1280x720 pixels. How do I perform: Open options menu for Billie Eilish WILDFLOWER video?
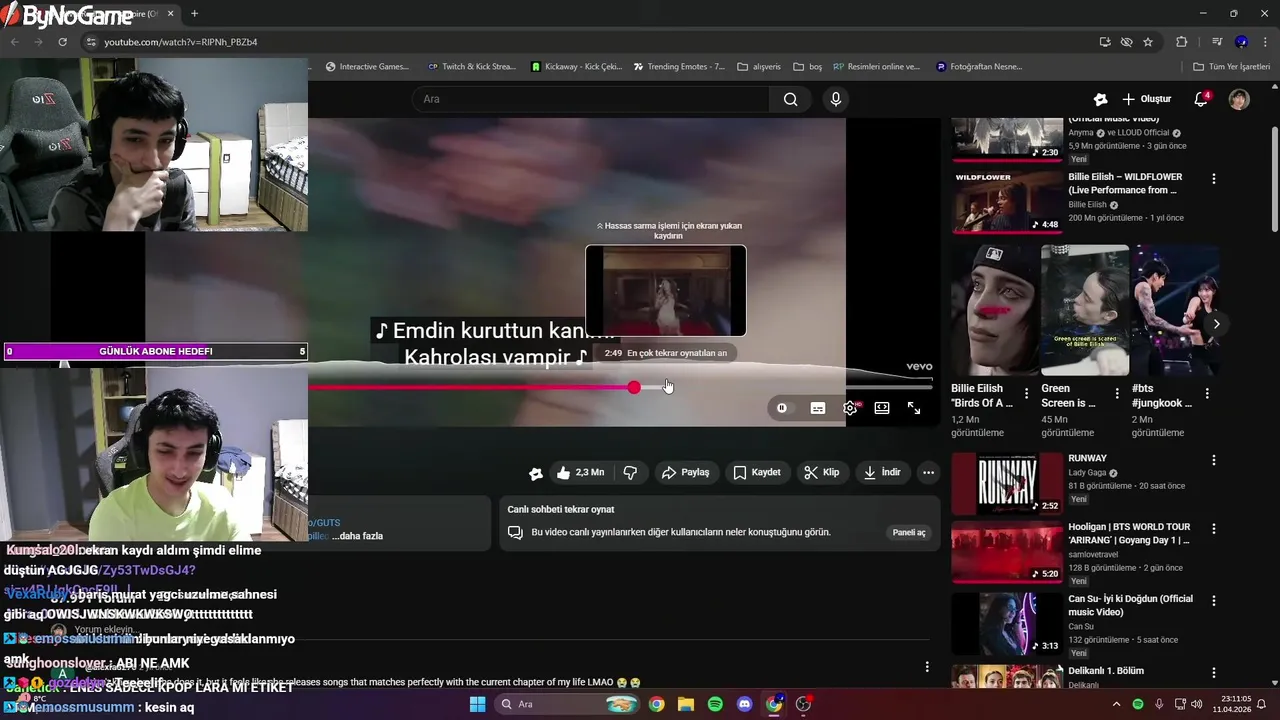click(x=1214, y=179)
